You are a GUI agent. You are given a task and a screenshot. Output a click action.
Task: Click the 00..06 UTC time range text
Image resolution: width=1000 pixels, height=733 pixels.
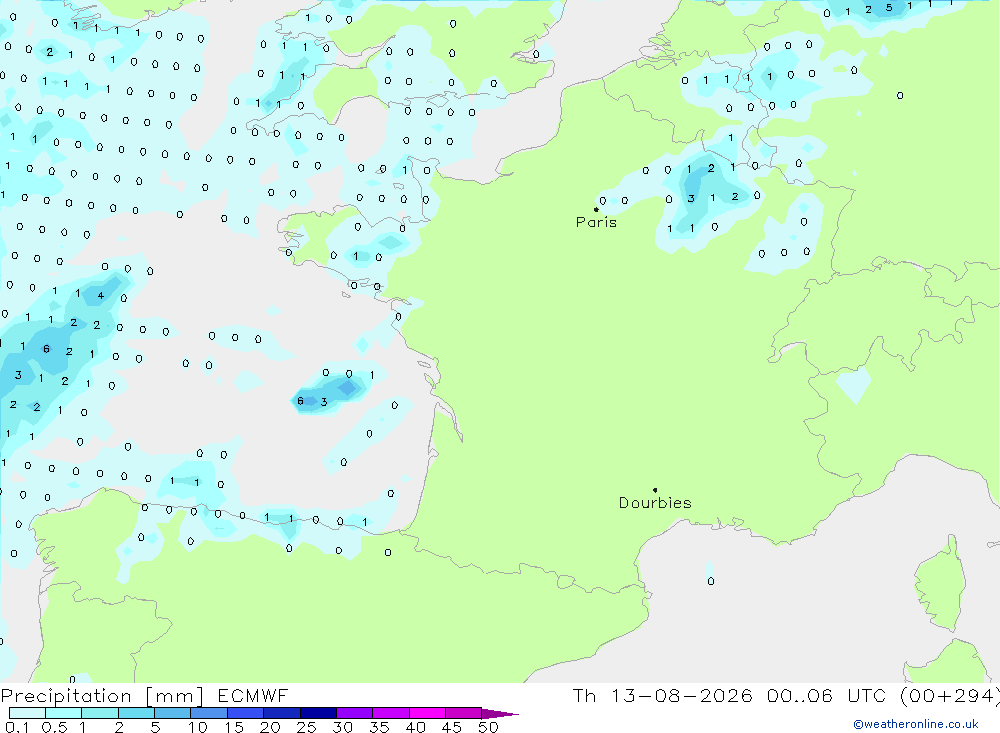(x=827, y=696)
